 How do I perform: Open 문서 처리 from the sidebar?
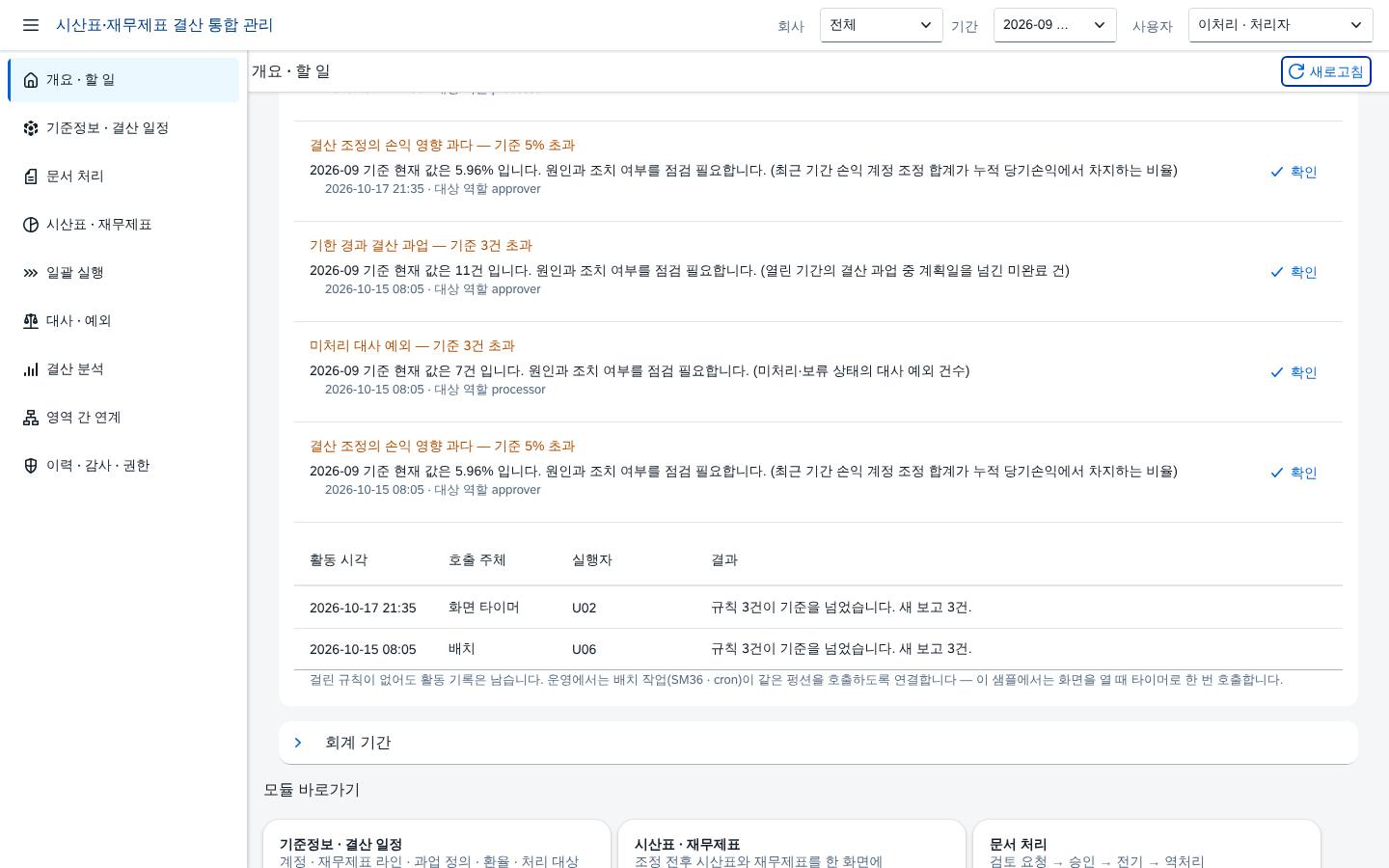click(123, 176)
